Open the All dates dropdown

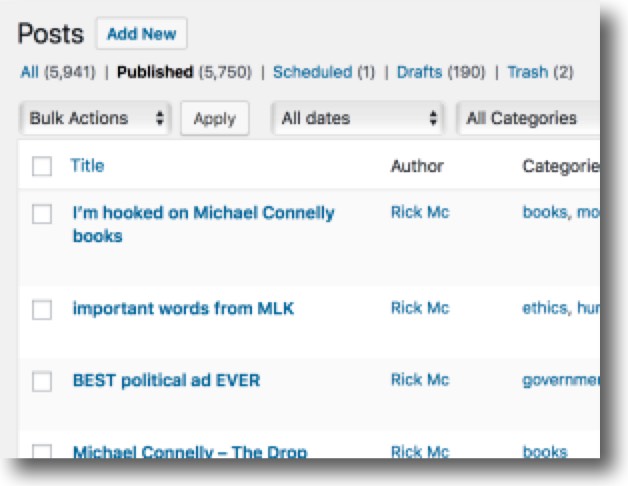point(359,118)
